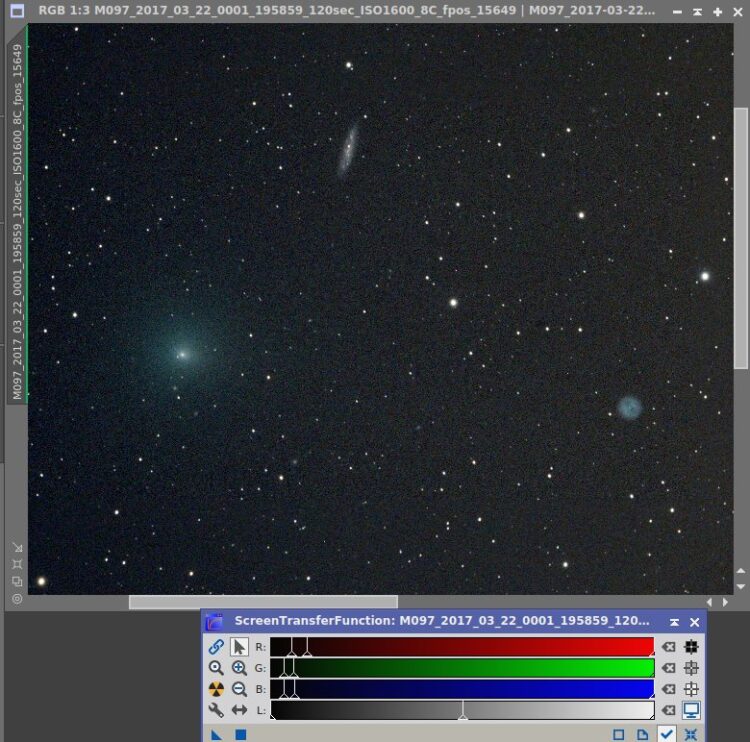Click the blue triangle new instance icon
750x742 pixels.
(x=216, y=735)
